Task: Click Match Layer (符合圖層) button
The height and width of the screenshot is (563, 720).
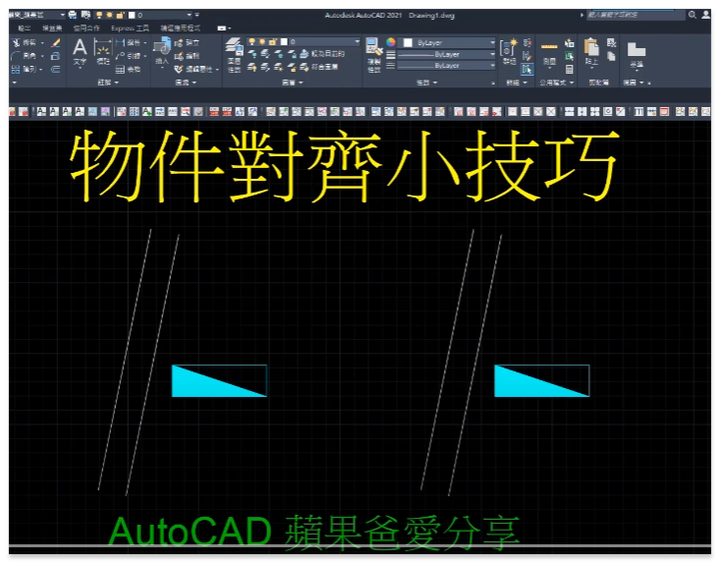Action: click(x=320, y=67)
